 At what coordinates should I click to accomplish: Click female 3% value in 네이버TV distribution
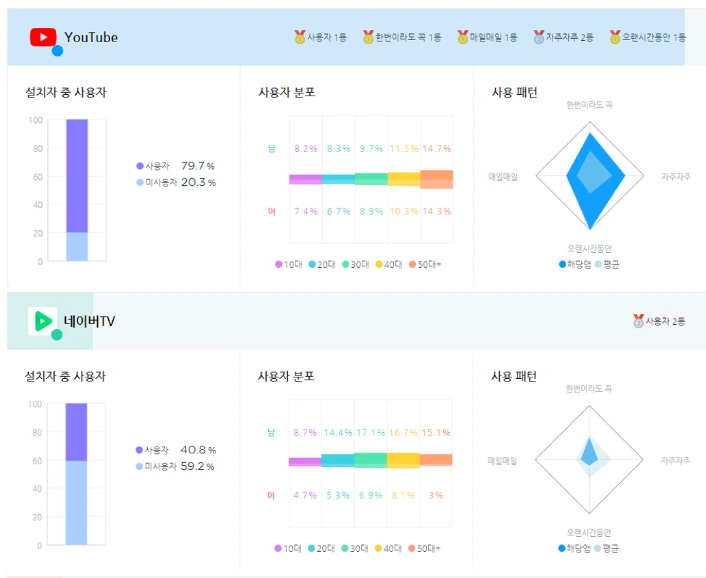tap(436, 495)
